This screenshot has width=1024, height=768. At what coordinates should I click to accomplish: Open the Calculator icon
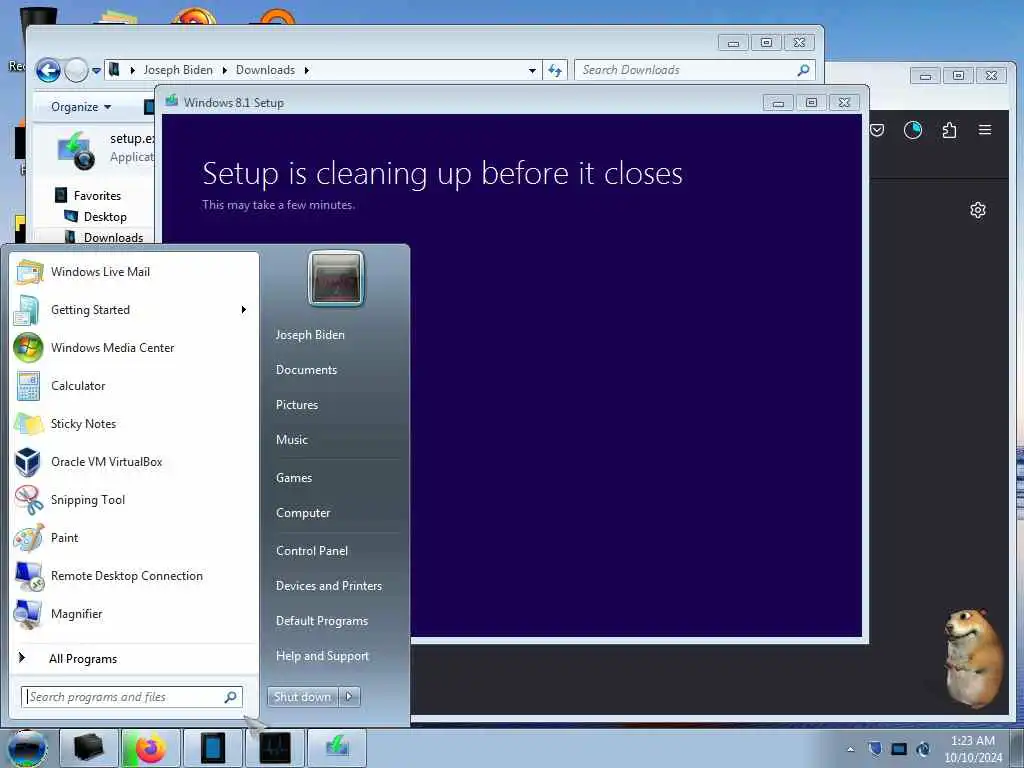tap(28, 386)
